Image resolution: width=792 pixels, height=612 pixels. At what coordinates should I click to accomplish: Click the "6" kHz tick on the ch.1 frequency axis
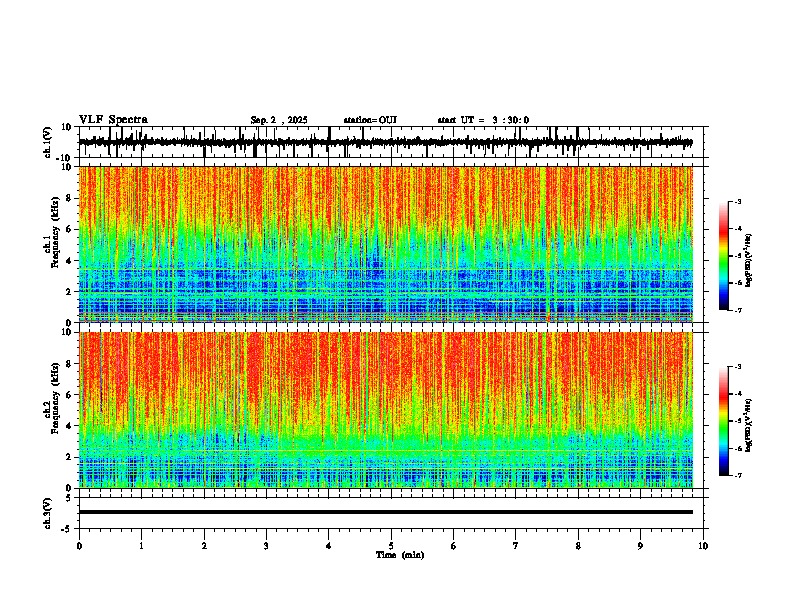click(x=69, y=229)
